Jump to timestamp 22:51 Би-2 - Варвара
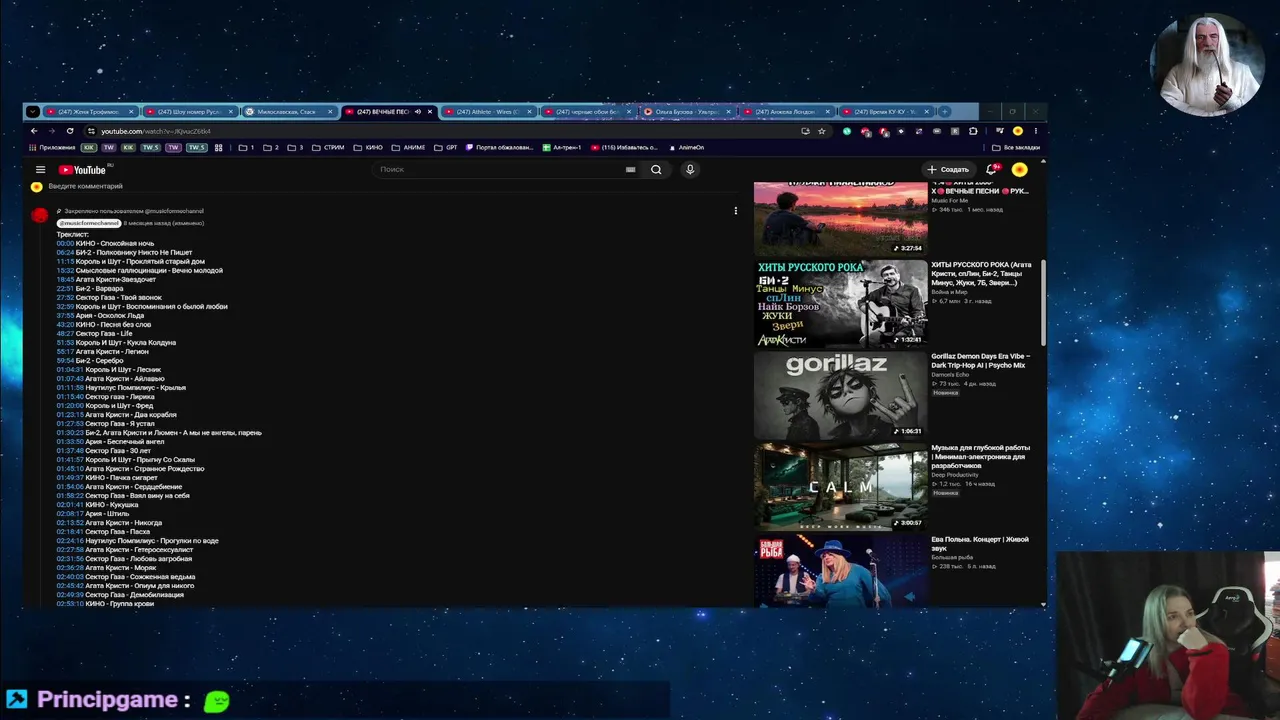 point(65,289)
